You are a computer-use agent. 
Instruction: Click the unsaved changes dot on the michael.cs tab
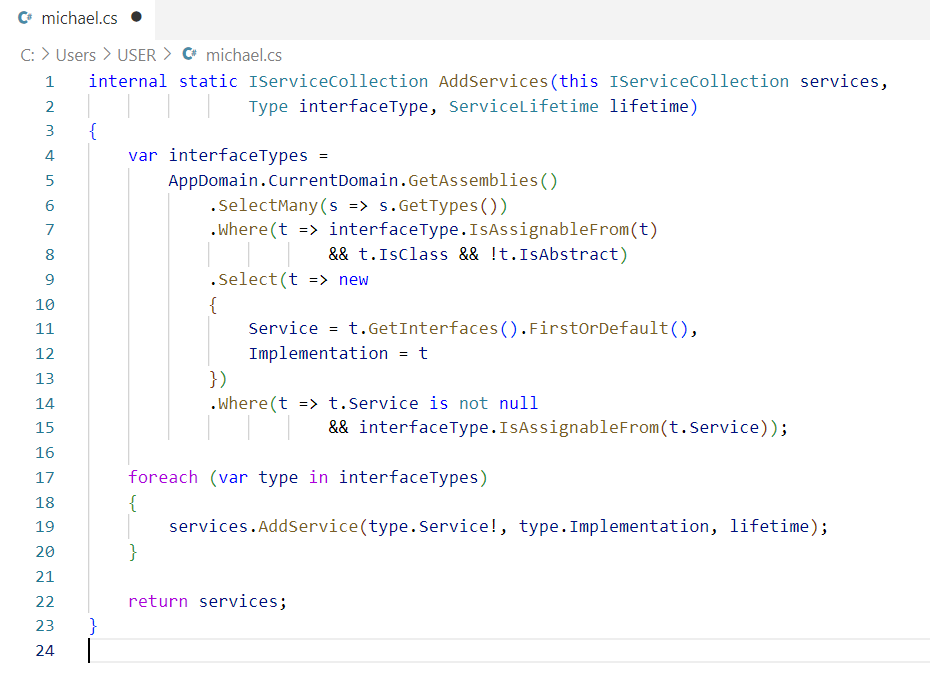pos(136,17)
